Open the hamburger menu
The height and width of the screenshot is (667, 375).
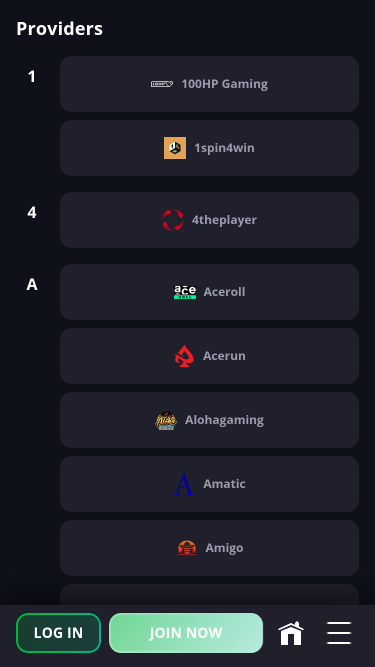pyautogui.click(x=339, y=633)
